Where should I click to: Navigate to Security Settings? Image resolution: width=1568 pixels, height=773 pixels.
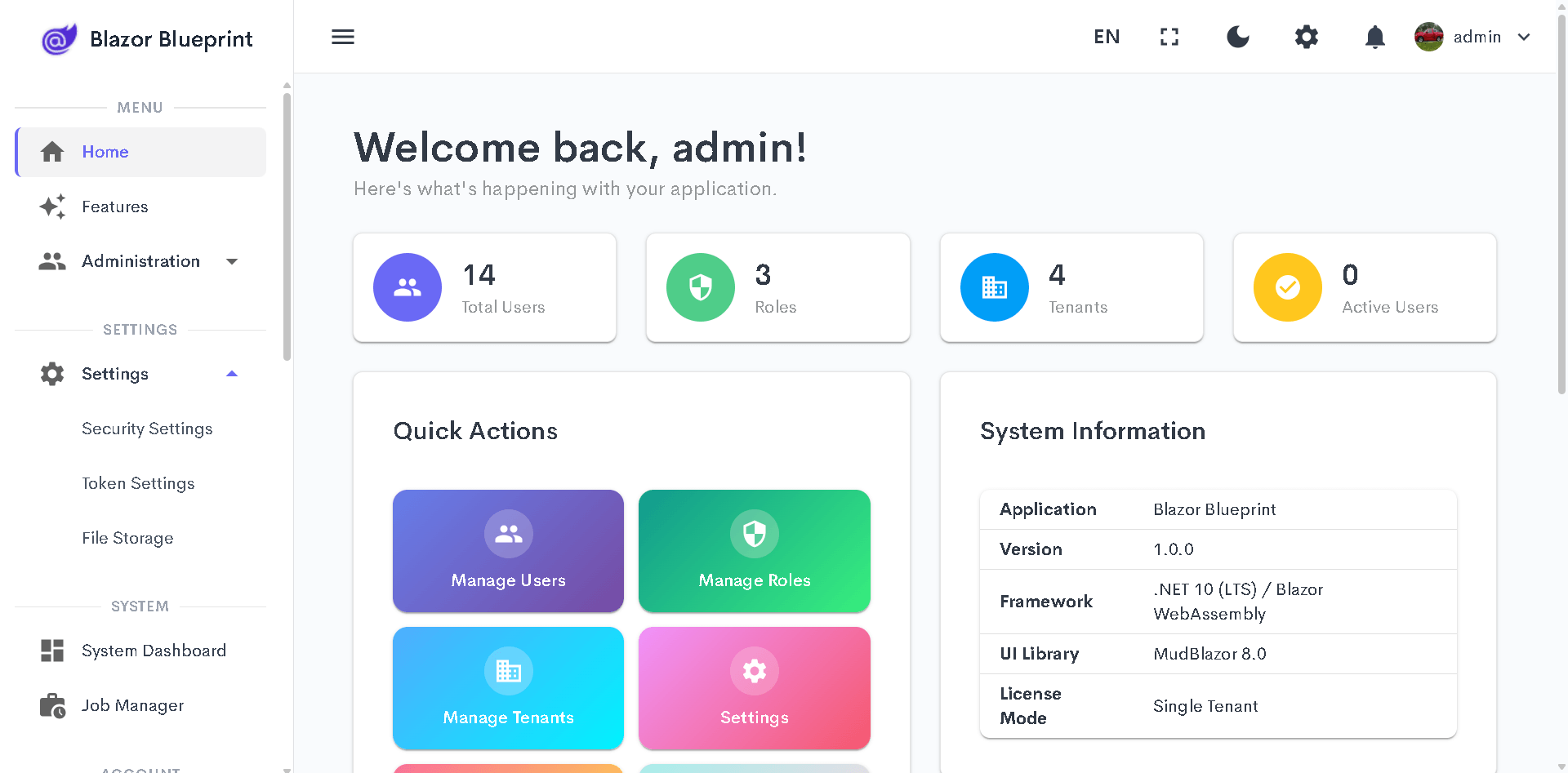146,428
